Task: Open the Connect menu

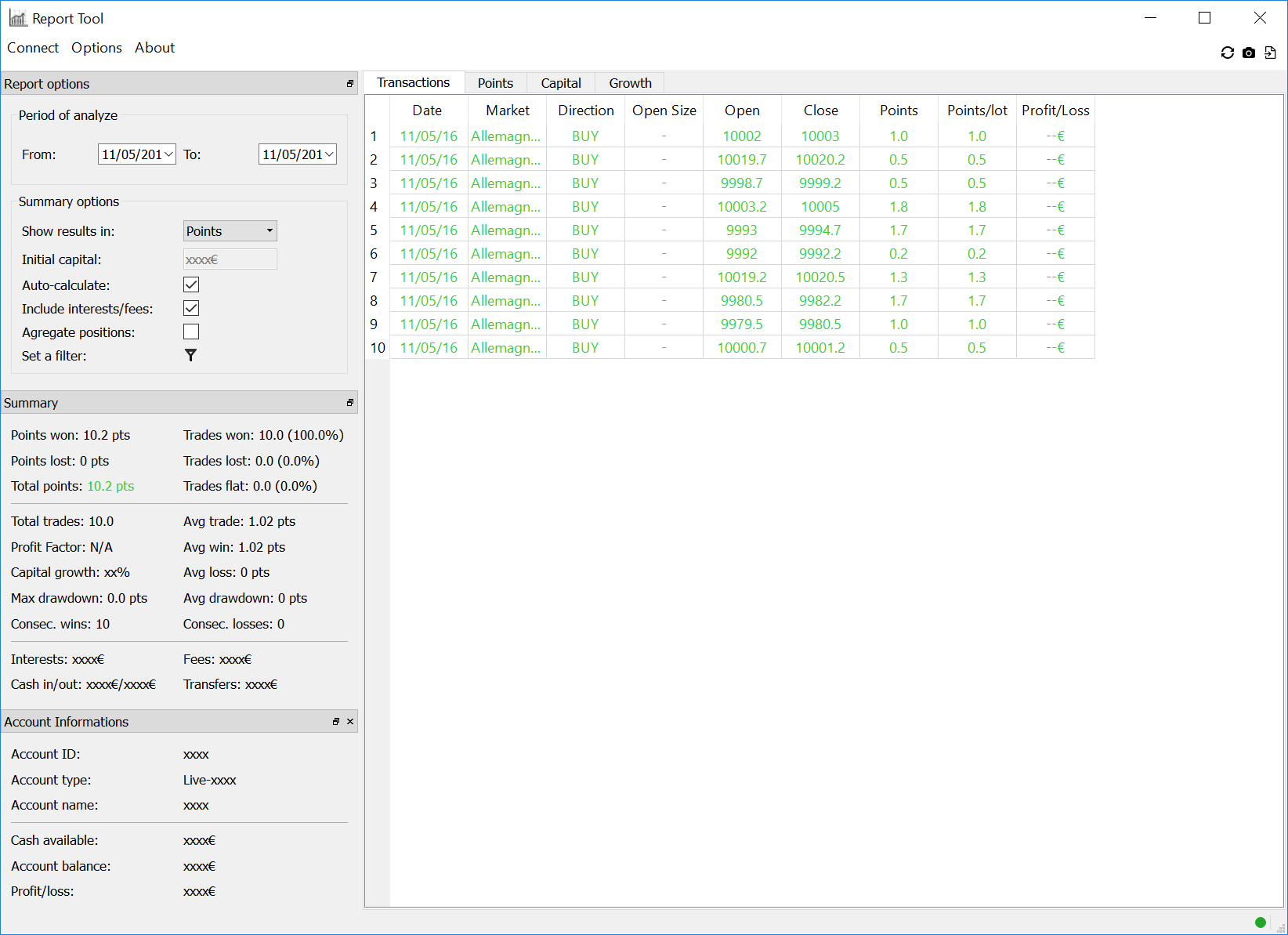Action: pos(33,48)
